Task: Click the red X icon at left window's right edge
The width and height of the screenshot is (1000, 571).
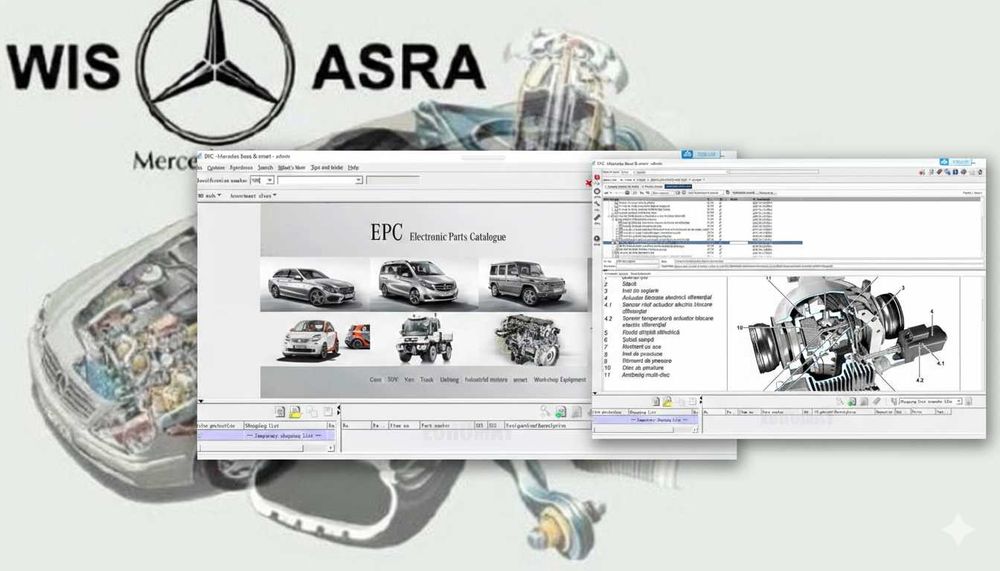Action: tap(588, 184)
